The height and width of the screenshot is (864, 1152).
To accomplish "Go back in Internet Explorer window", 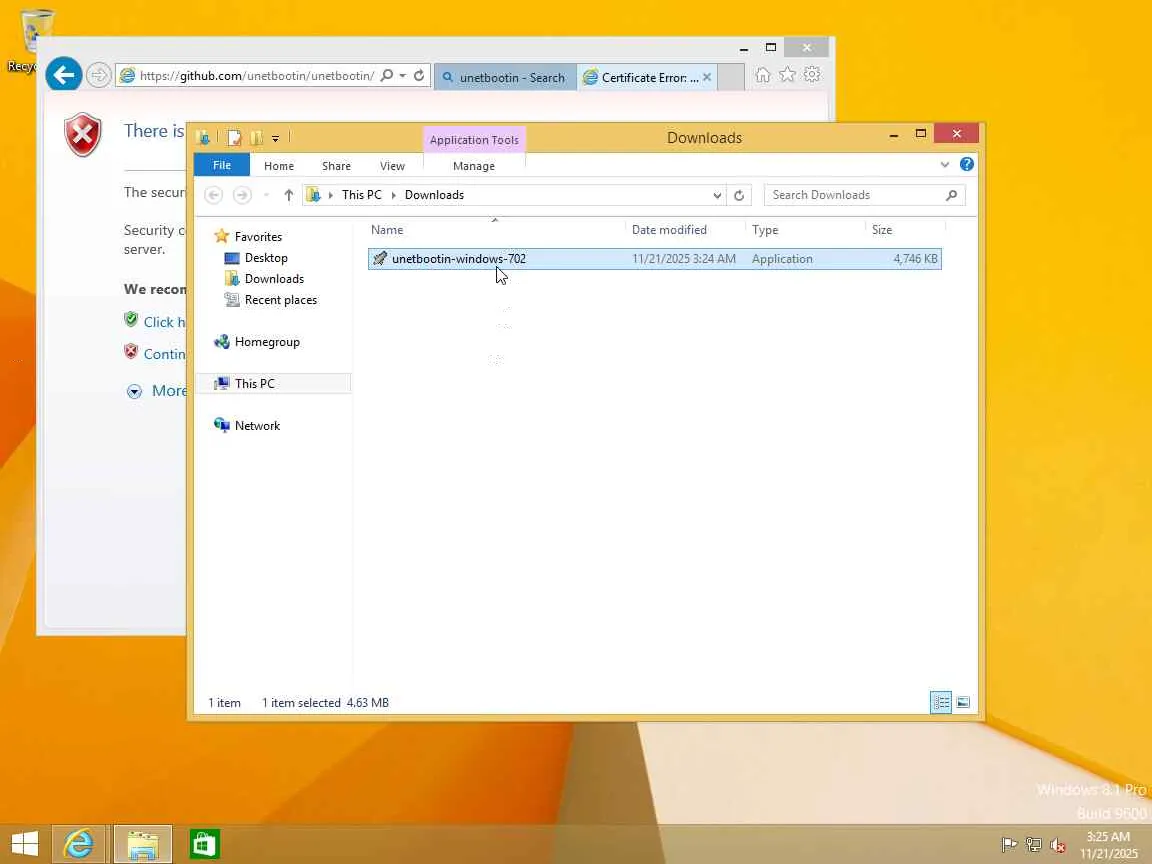I will tap(64, 75).
